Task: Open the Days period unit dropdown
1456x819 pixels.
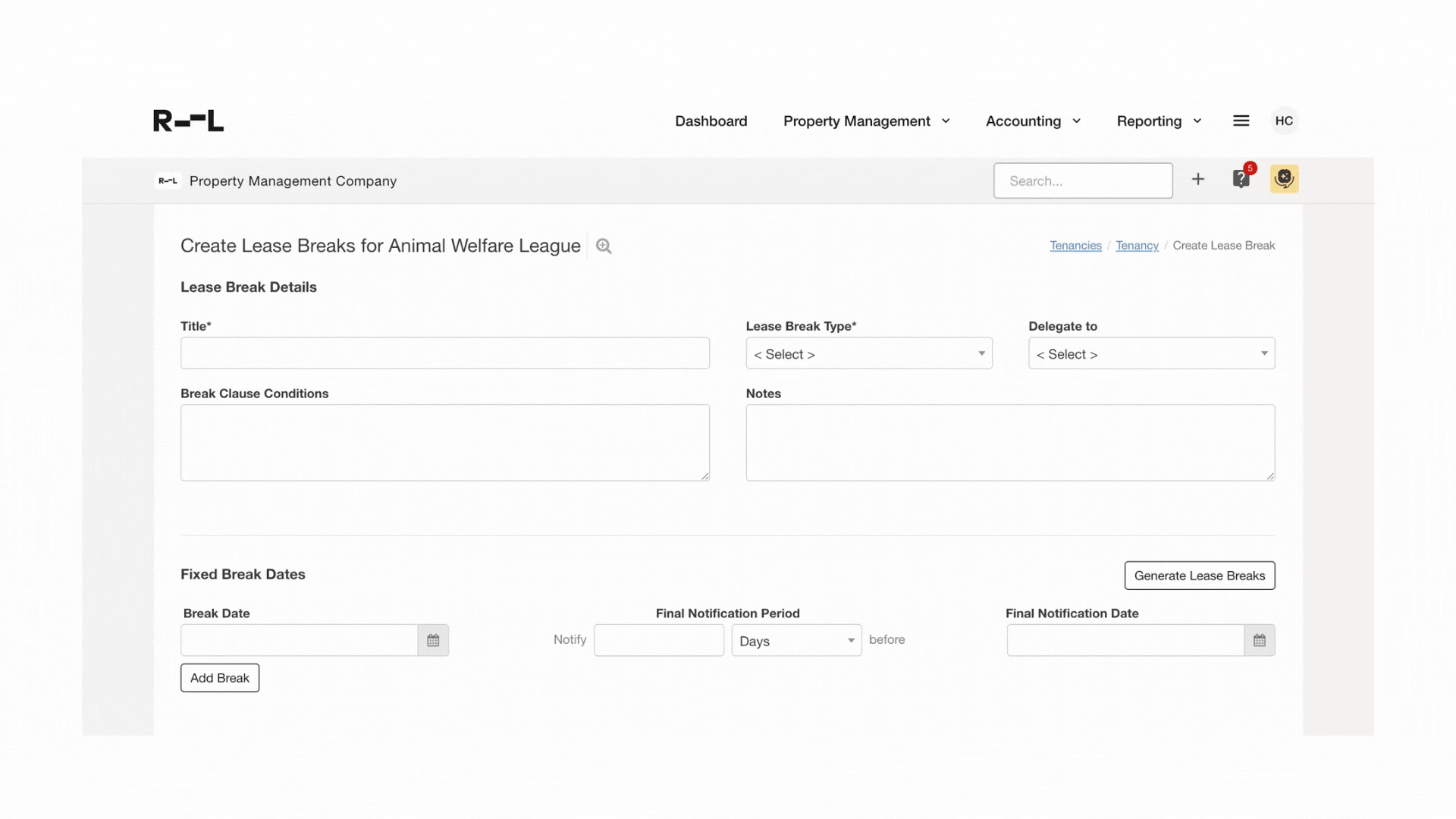Action: click(x=796, y=641)
